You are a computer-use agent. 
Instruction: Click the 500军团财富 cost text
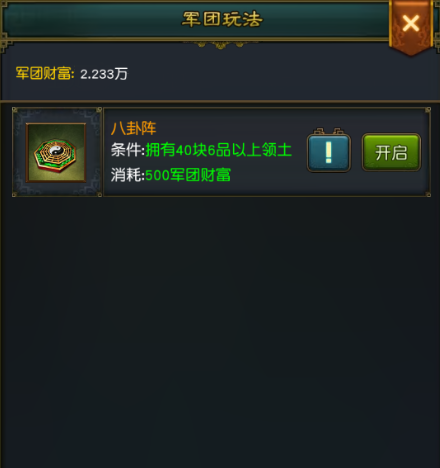(188, 175)
